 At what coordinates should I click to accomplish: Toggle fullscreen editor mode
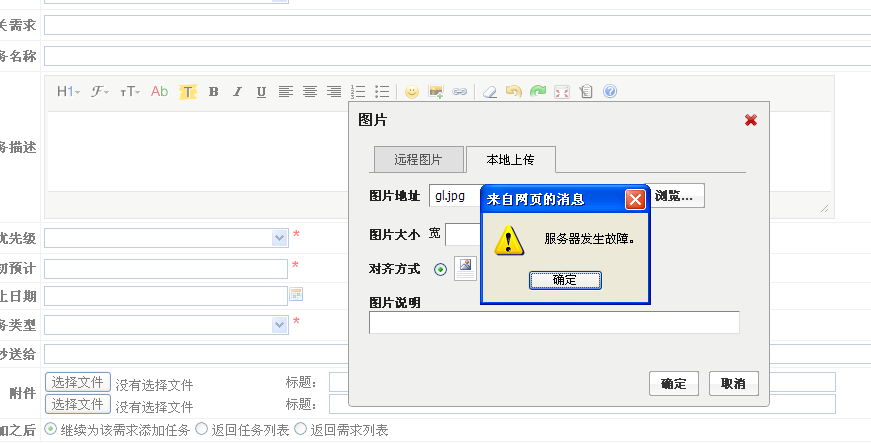click(x=562, y=92)
